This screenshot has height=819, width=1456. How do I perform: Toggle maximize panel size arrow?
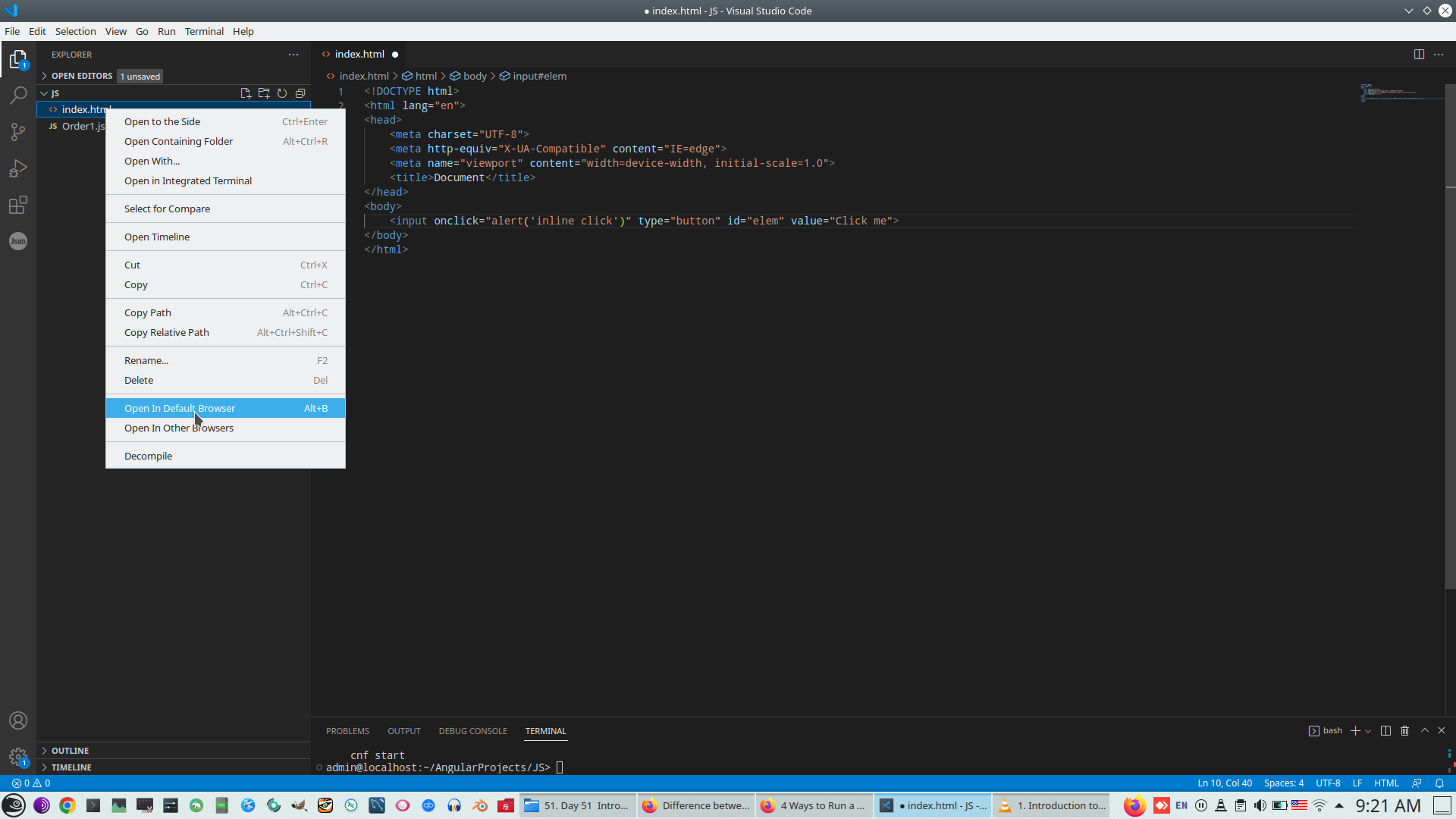1424,730
